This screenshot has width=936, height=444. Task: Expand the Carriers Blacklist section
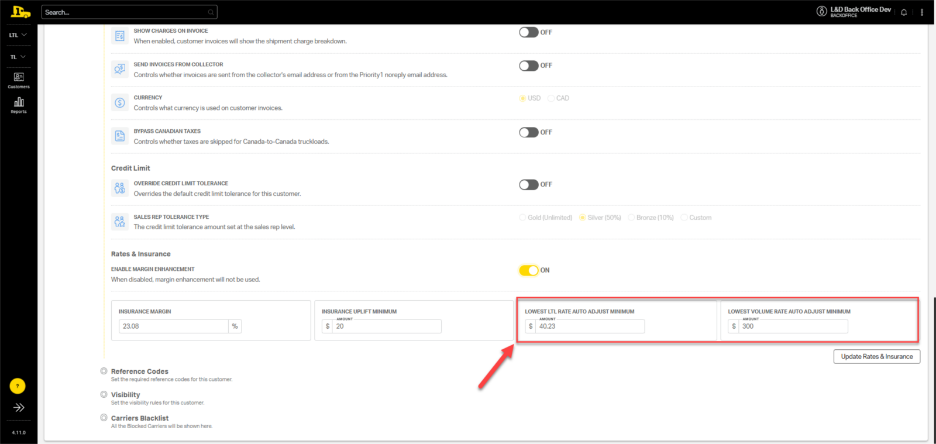[104, 417]
